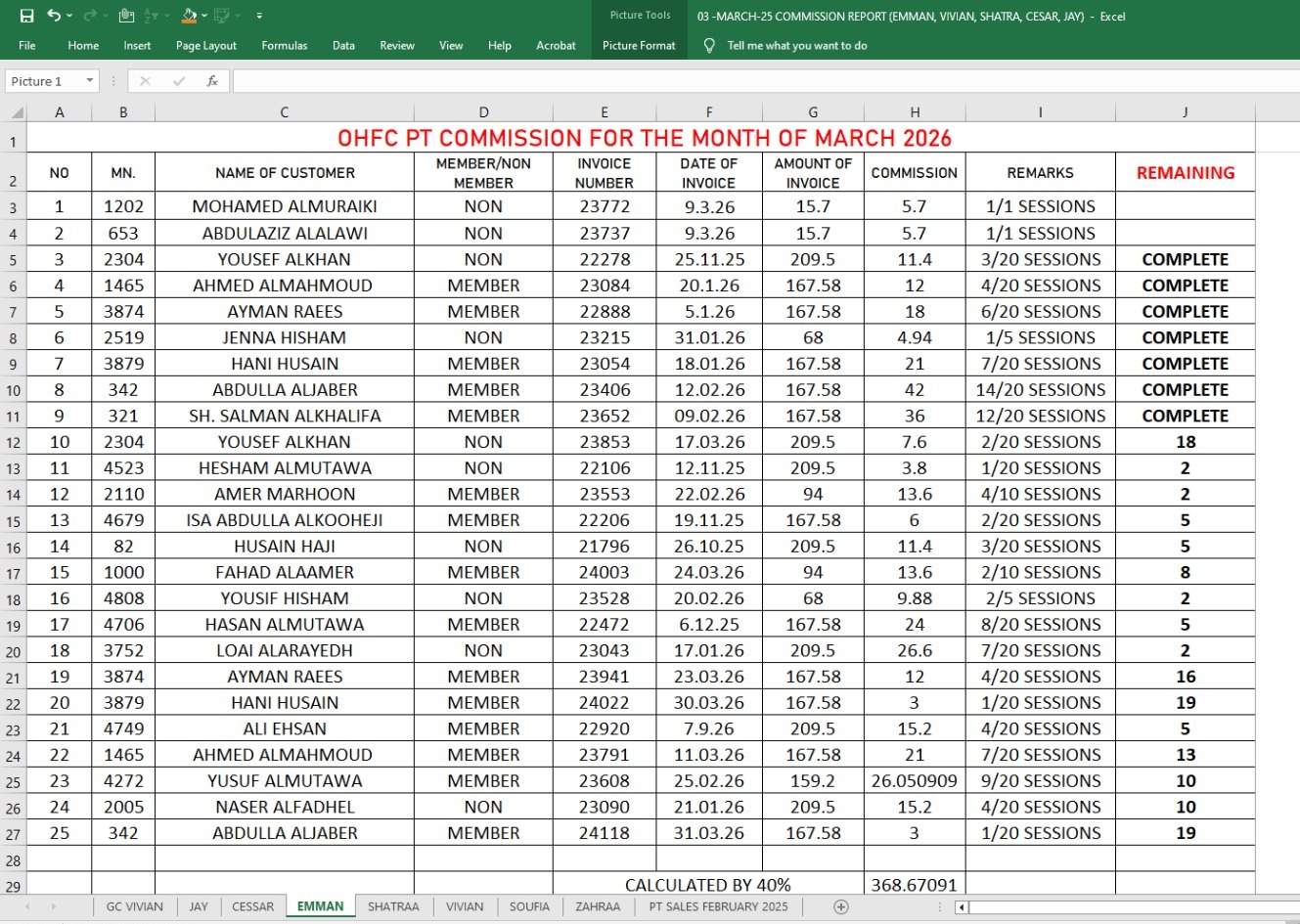
Task: Switch to the Picture Format tab
Action: (639, 45)
